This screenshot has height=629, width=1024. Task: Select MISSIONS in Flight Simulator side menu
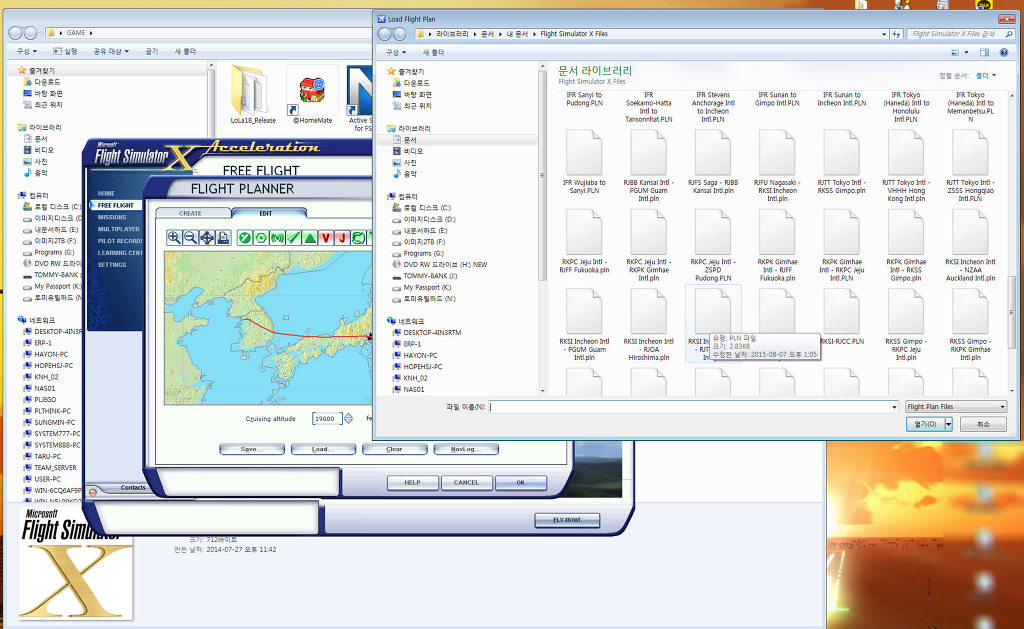coord(112,217)
